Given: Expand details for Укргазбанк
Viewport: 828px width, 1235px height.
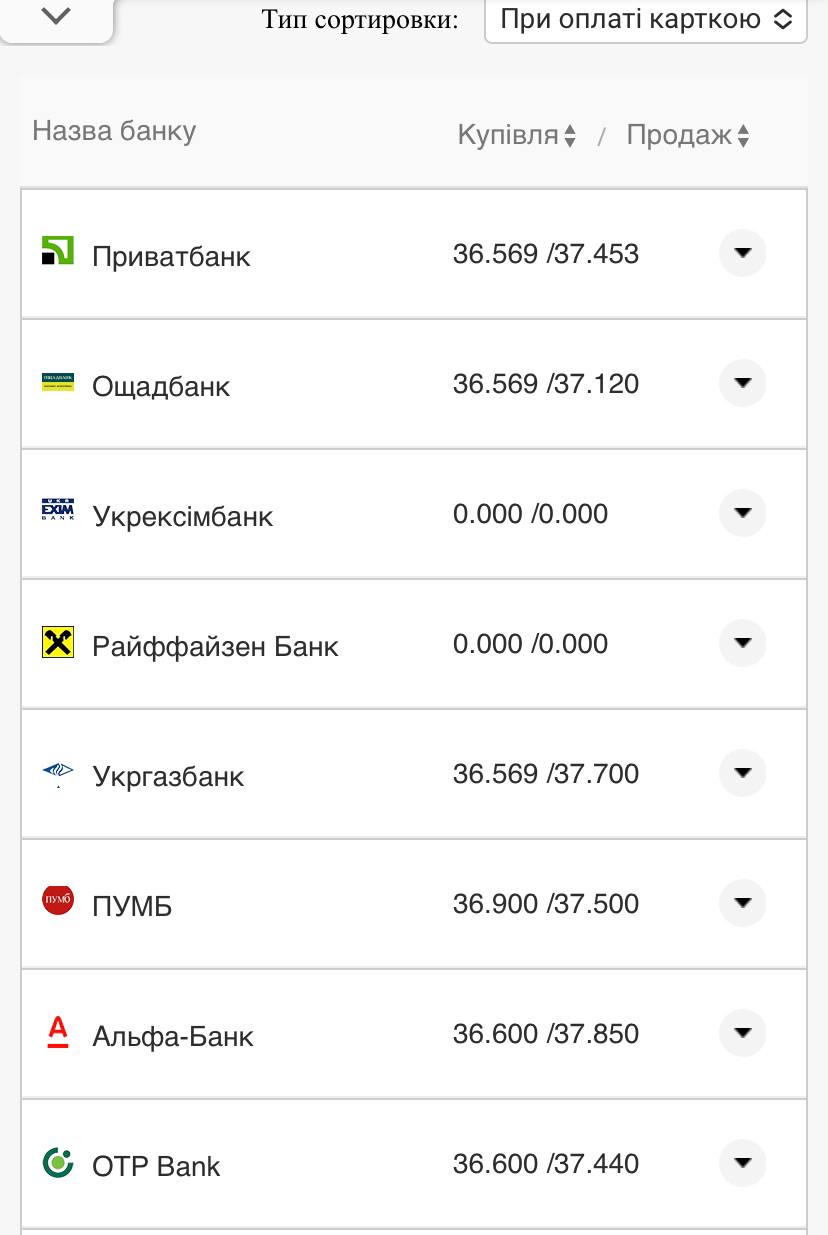Looking at the screenshot, I should (x=742, y=774).
